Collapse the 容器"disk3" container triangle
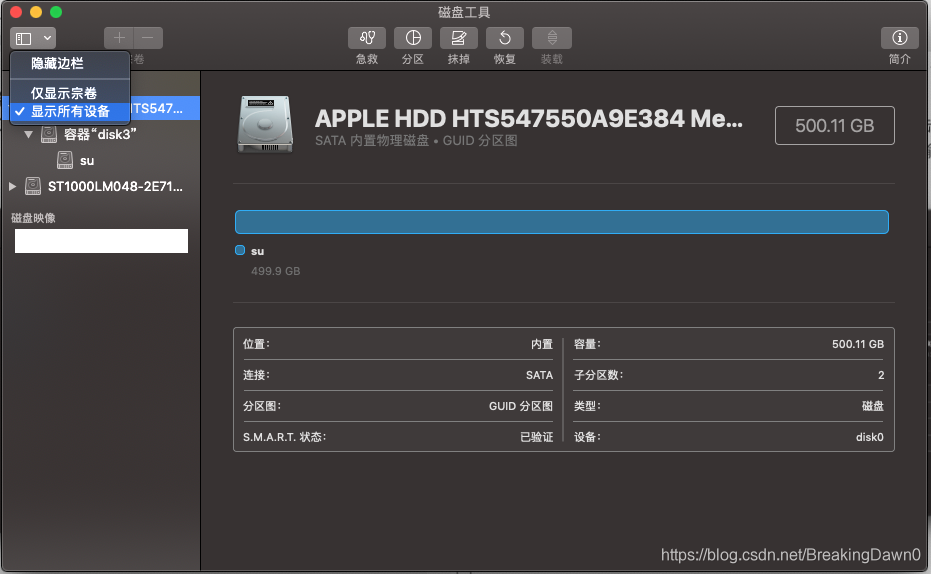 click(x=28, y=135)
